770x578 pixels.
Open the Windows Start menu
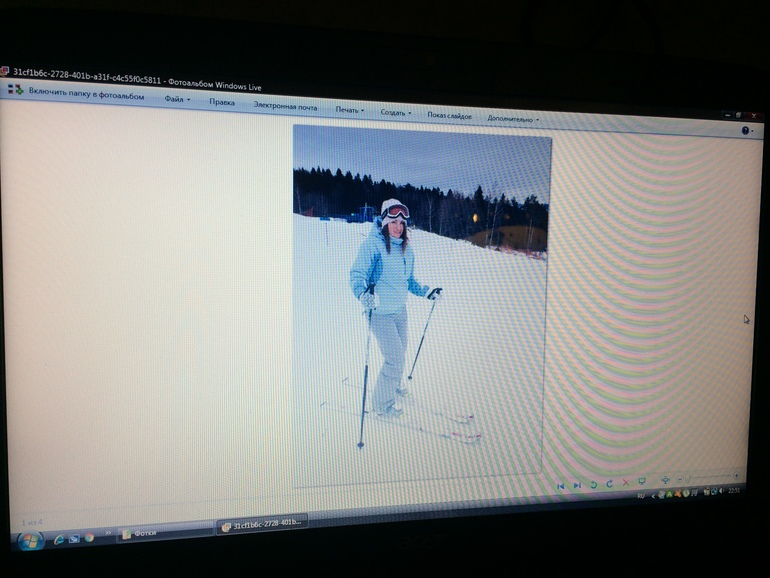click(x=29, y=539)
